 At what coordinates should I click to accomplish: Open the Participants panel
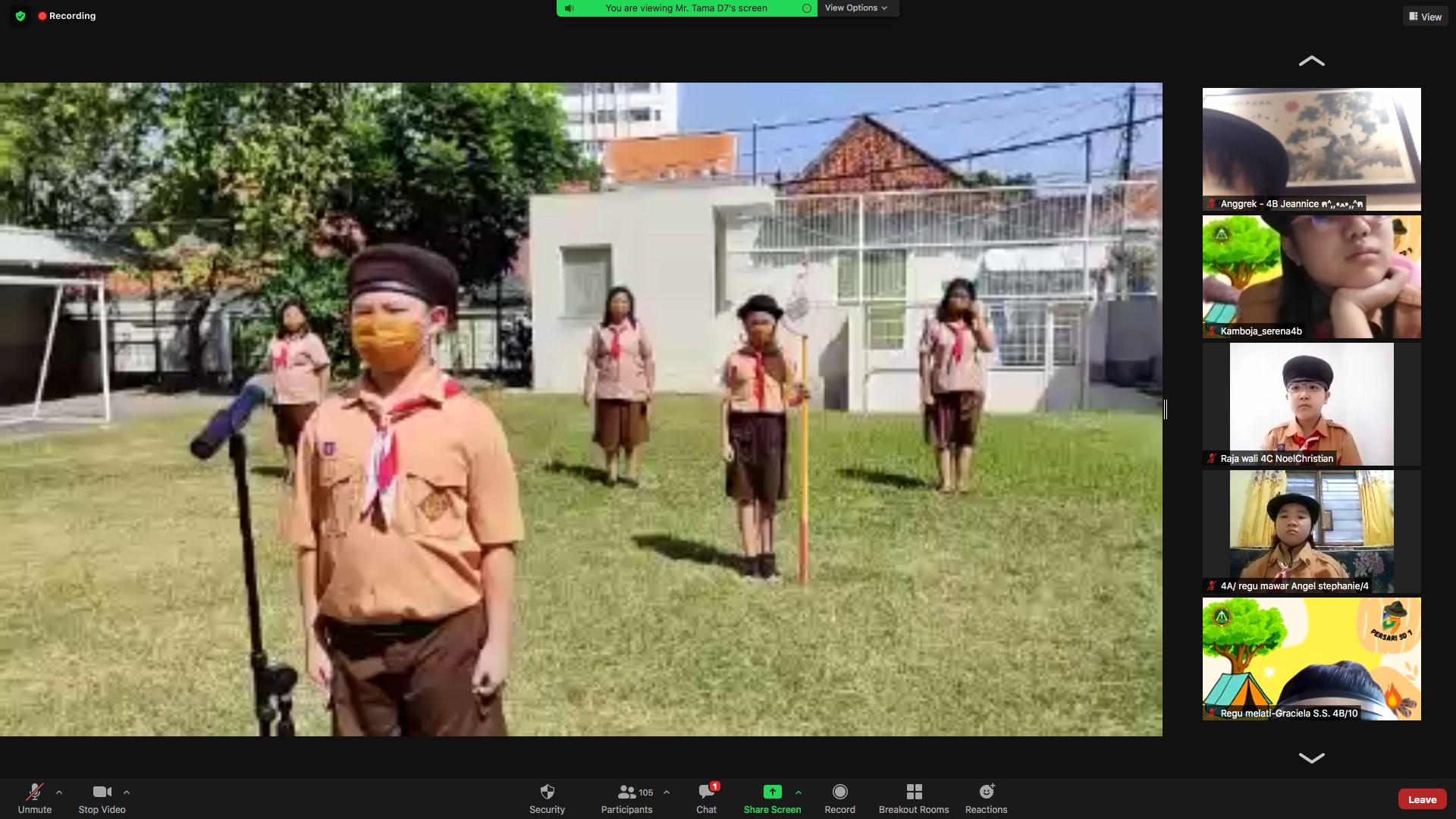click(626, 792)
